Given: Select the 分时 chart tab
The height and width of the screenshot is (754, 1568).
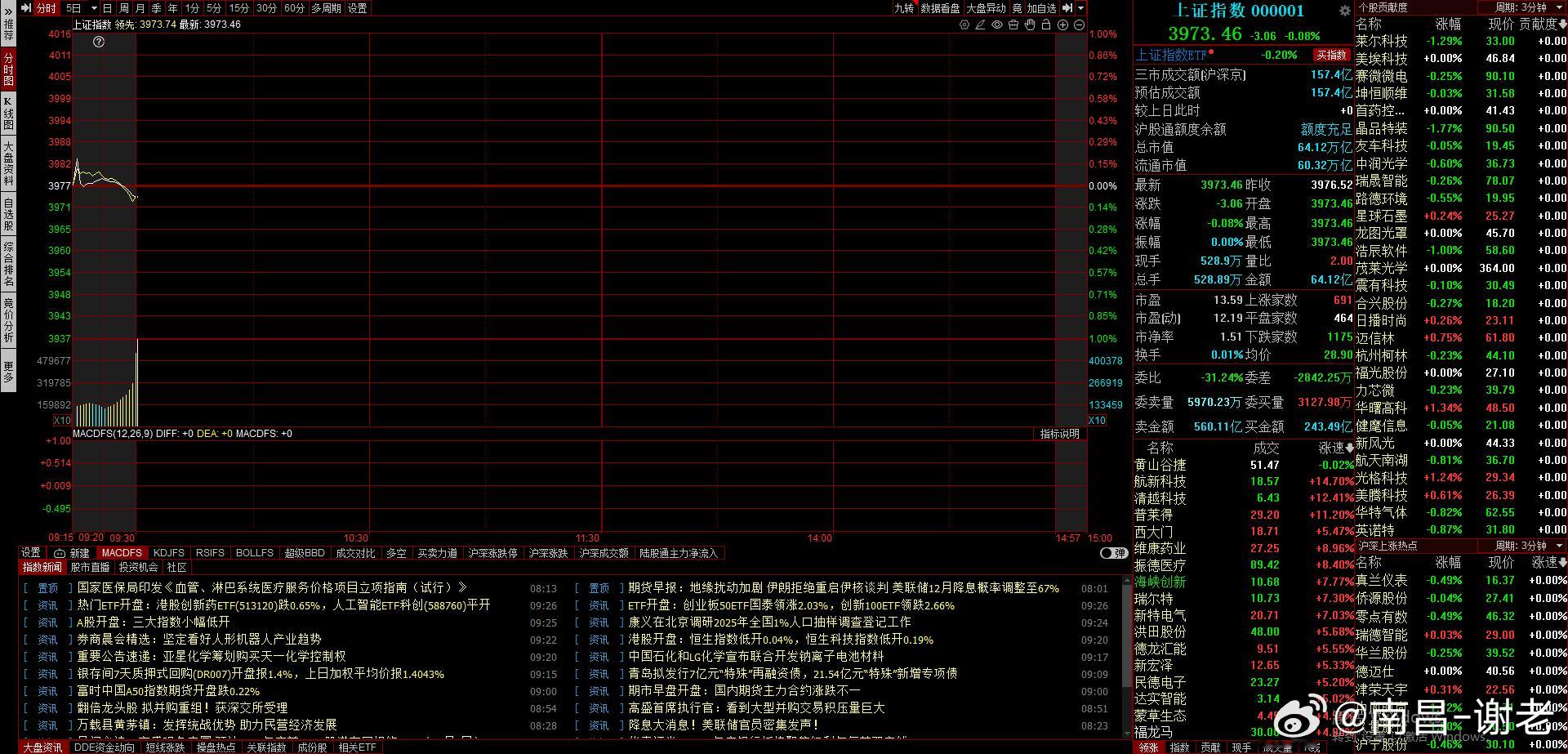Looking at the screenshot, I should (x=46, y=8).
